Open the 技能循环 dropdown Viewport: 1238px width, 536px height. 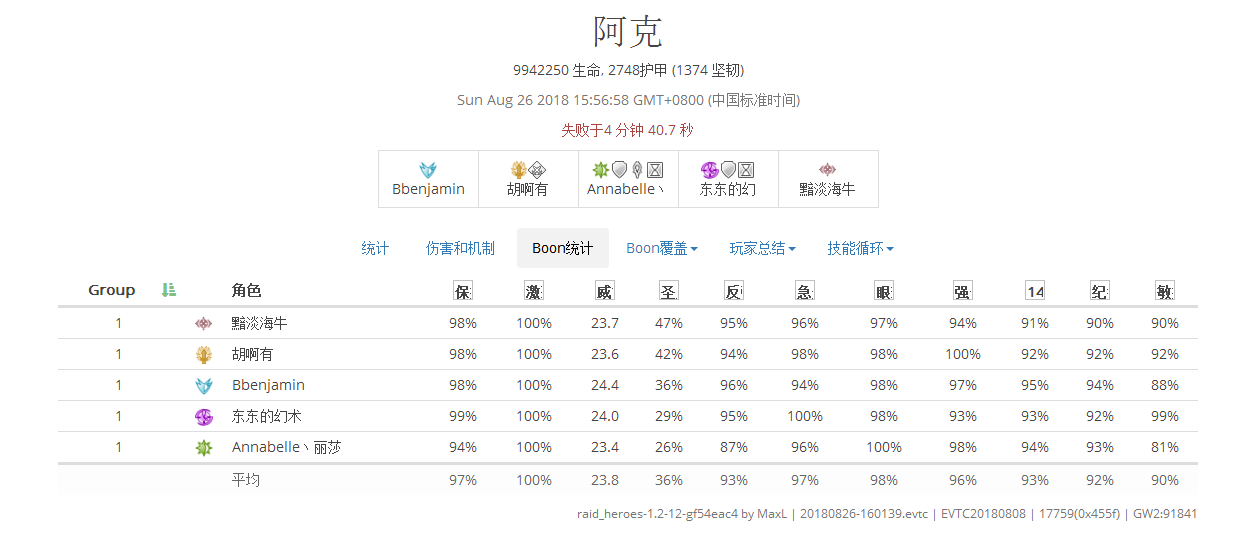point(860,248)
